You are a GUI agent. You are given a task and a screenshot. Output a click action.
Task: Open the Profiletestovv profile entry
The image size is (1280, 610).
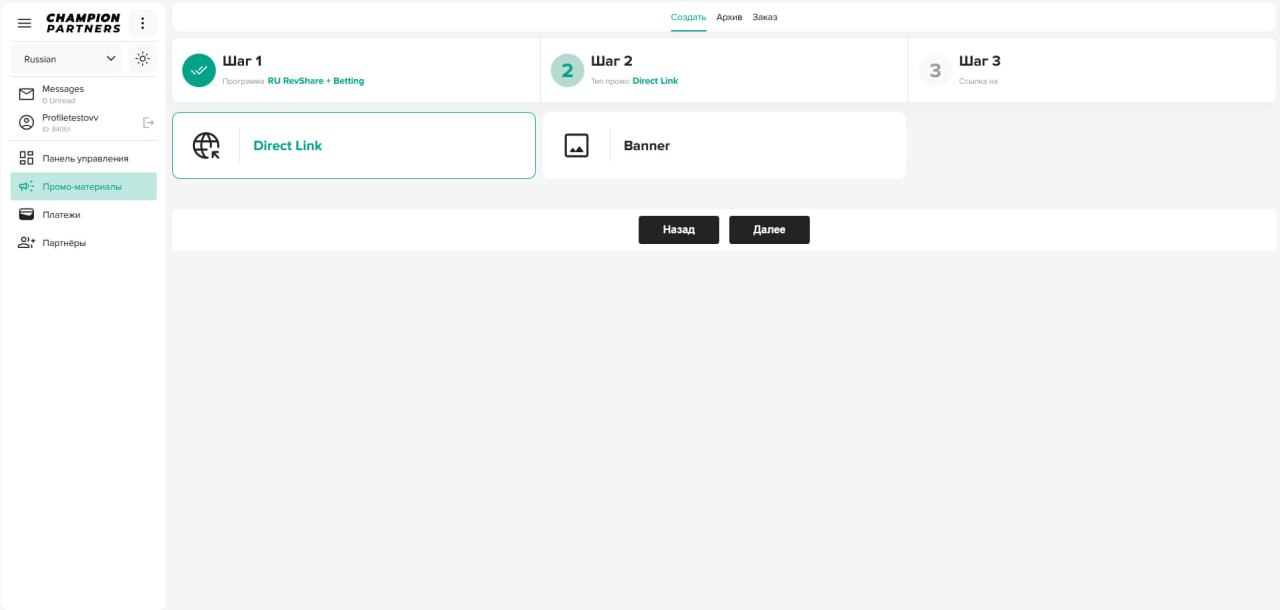coord(70,122)
